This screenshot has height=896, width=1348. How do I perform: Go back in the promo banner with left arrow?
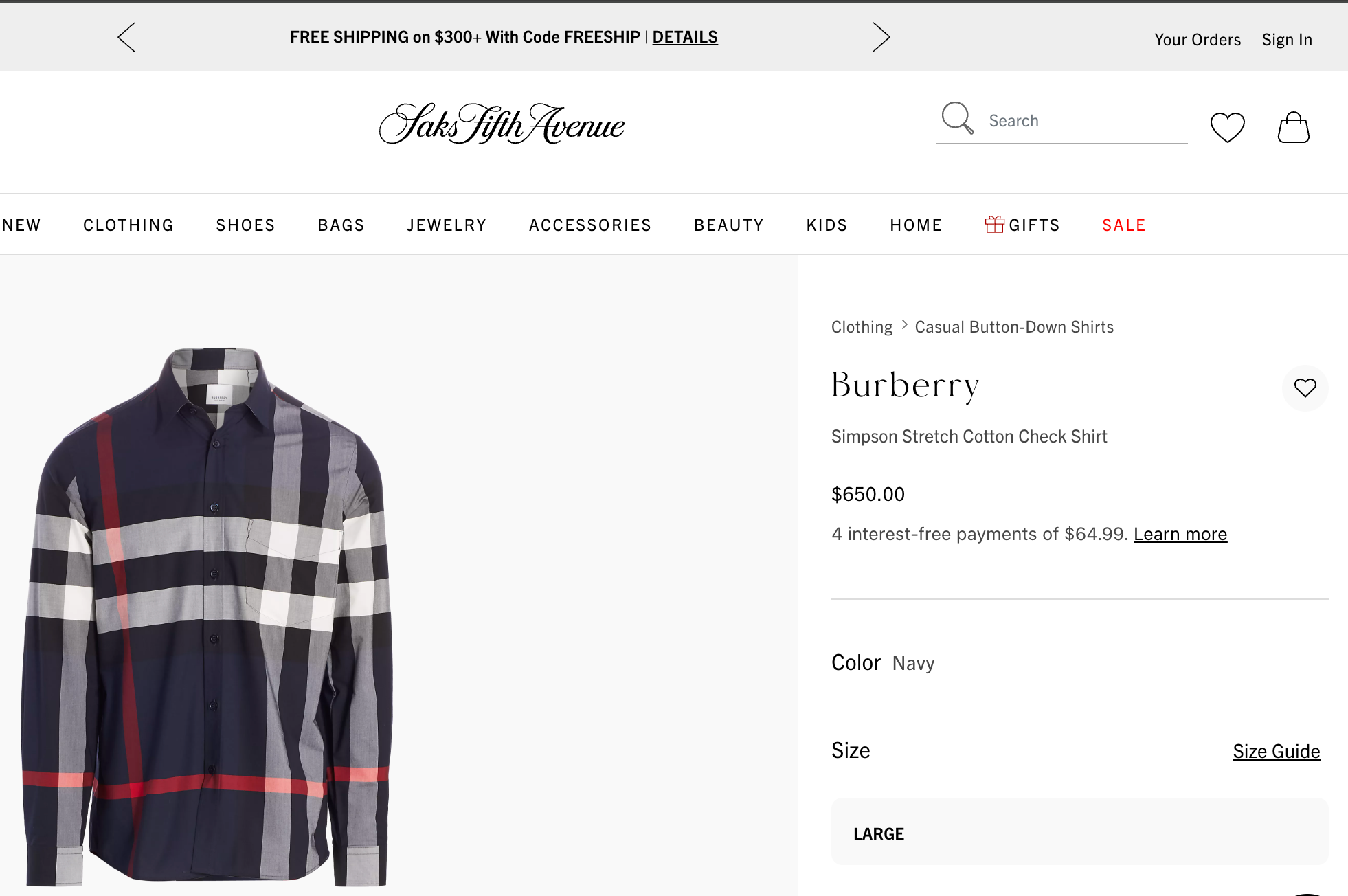(127, 37)
